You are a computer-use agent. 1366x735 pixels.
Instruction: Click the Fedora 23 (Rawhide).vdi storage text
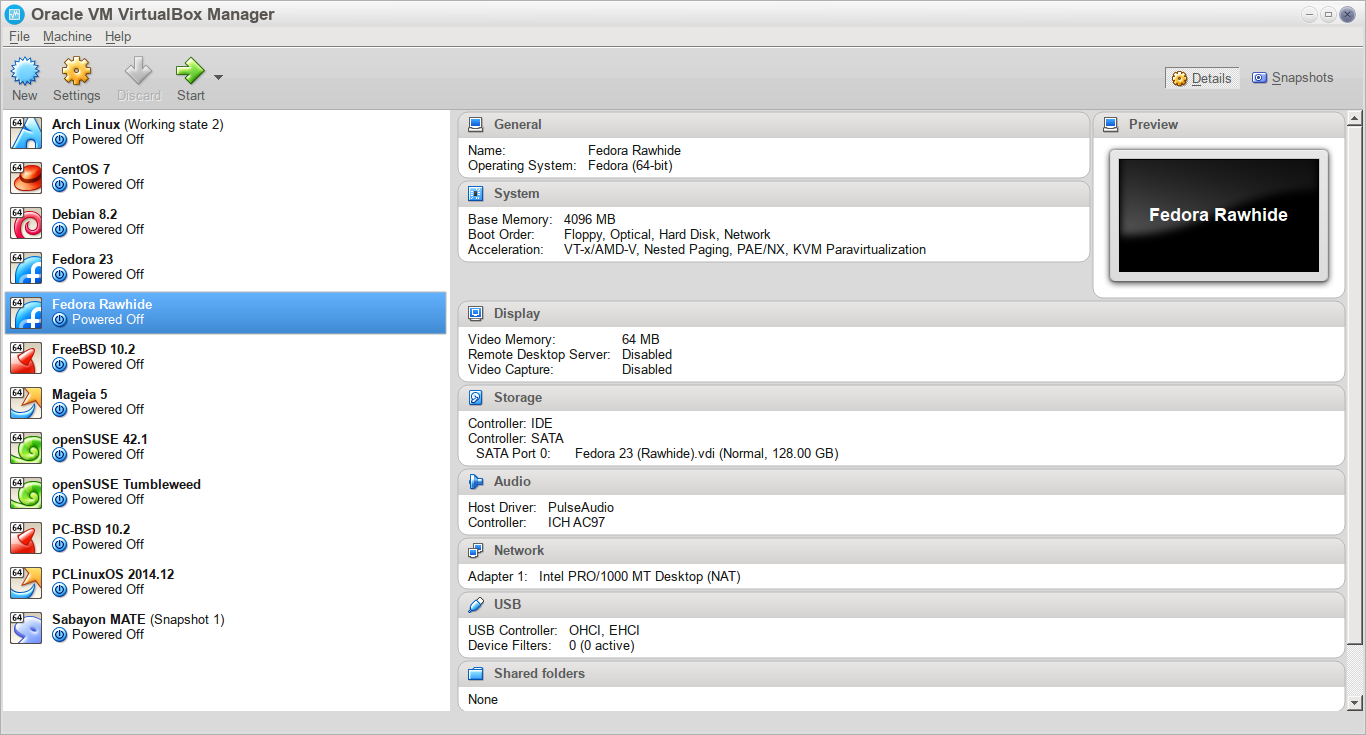point(707,454)
